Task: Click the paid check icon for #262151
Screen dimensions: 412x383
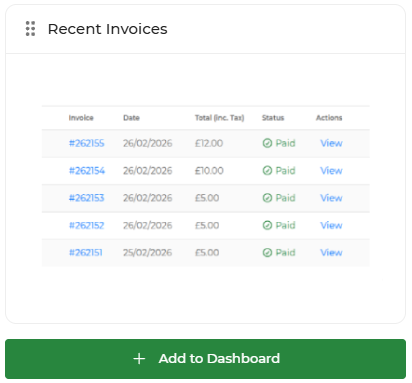Action: [267, 253]
